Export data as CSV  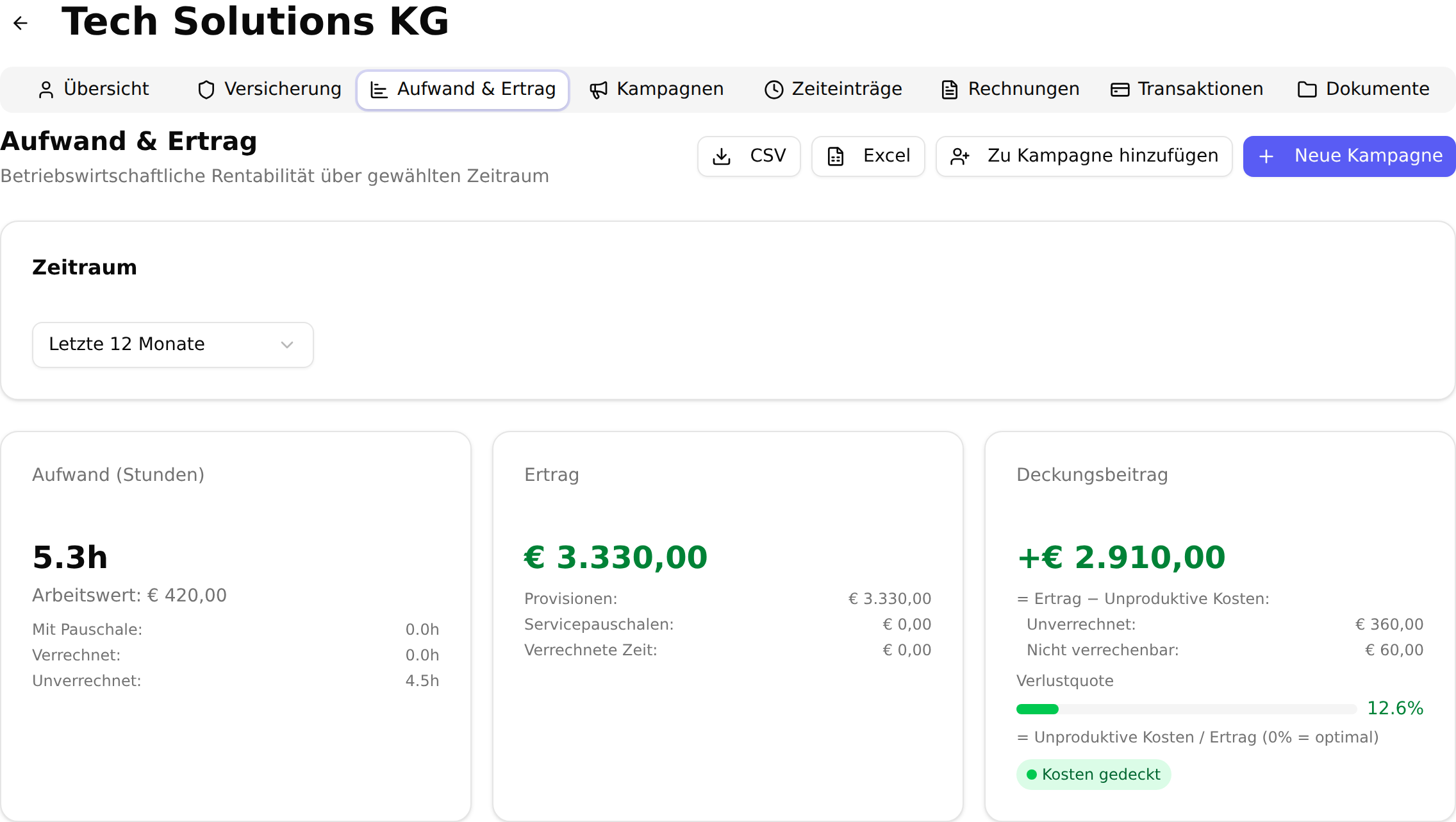click(x=749, y=156)
